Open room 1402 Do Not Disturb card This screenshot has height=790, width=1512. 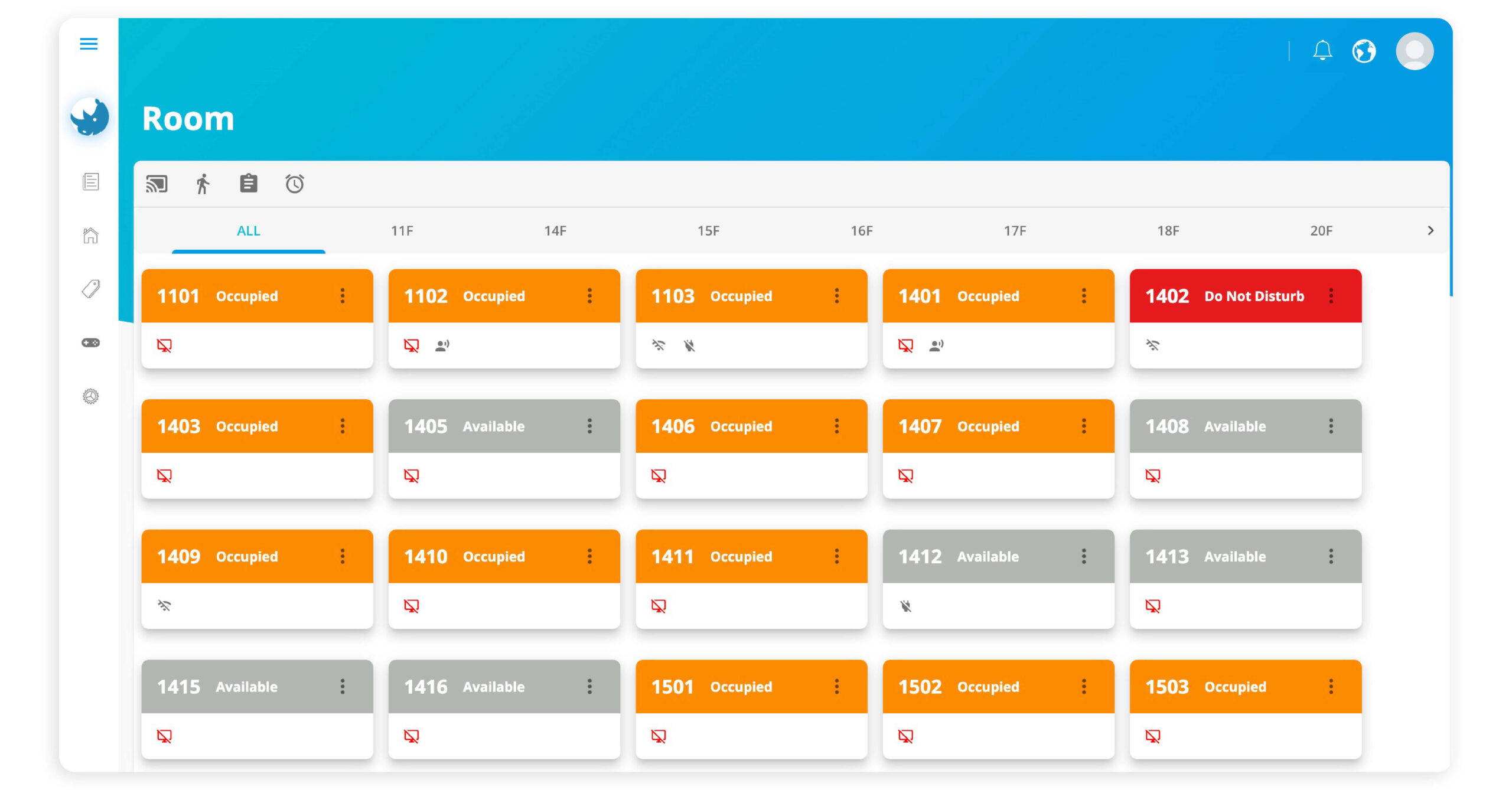click(1246, 319)
